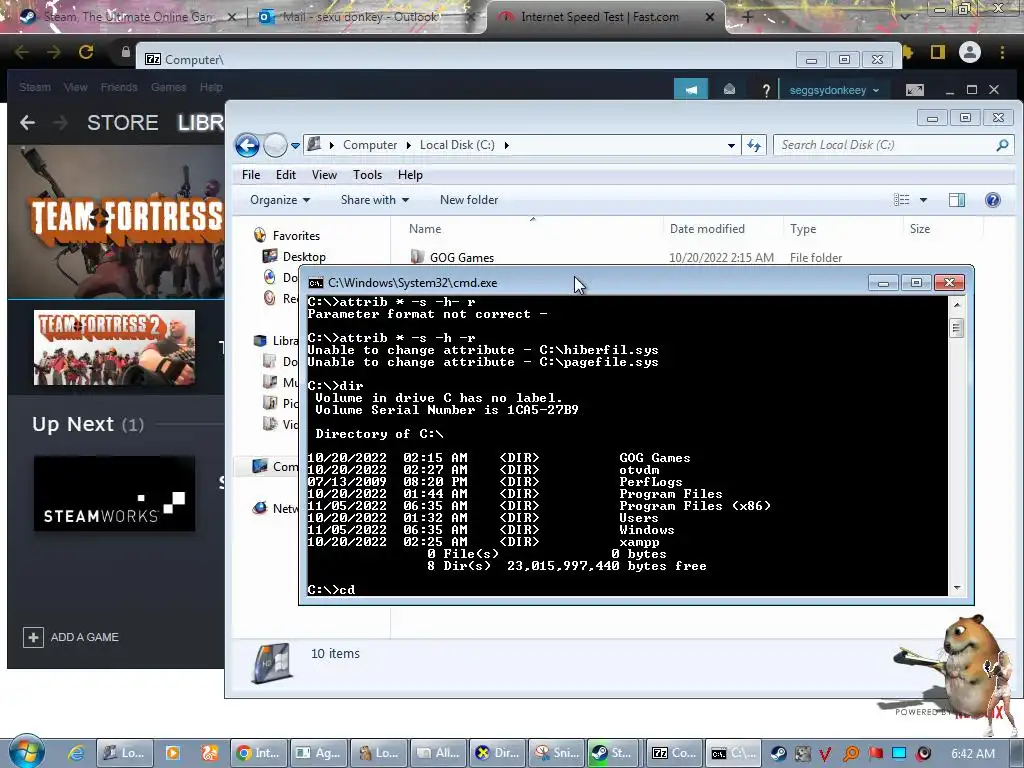Viewport: 1024px width, 768px height.
Task: Open the Chrome three-dot menu
Action: (x=1002, y=52)
